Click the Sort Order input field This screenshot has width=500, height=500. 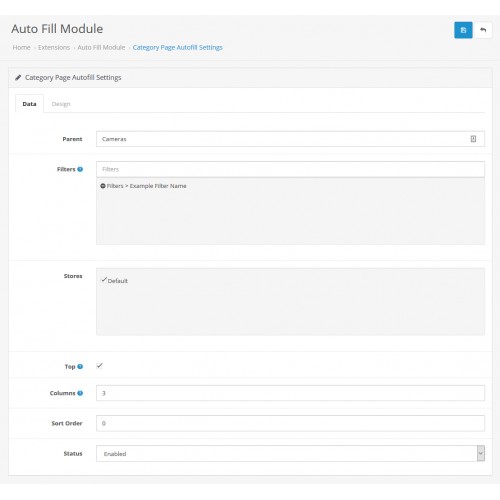tap(290, 423)
